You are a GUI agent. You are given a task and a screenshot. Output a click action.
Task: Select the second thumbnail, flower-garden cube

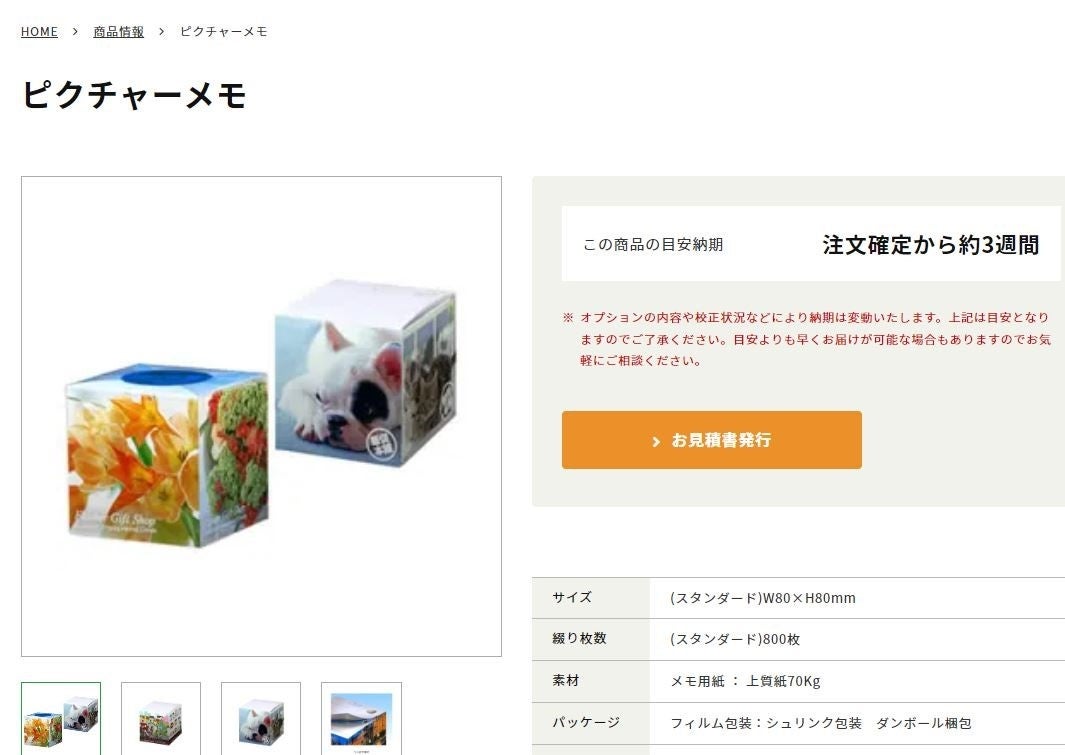[161, 719]
